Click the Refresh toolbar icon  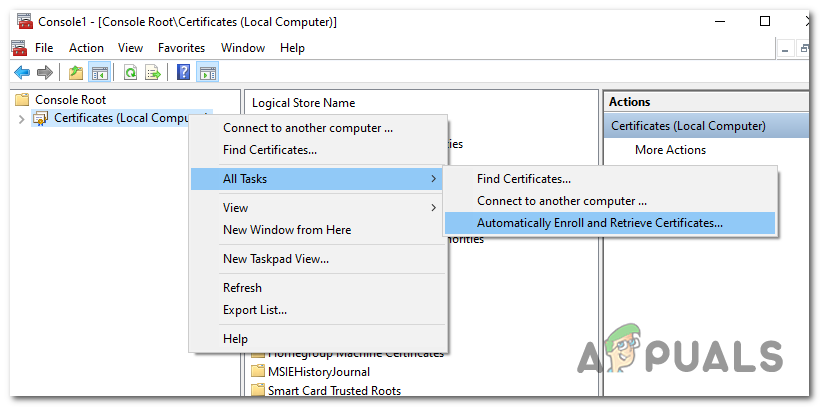click(x=130, y=73)
